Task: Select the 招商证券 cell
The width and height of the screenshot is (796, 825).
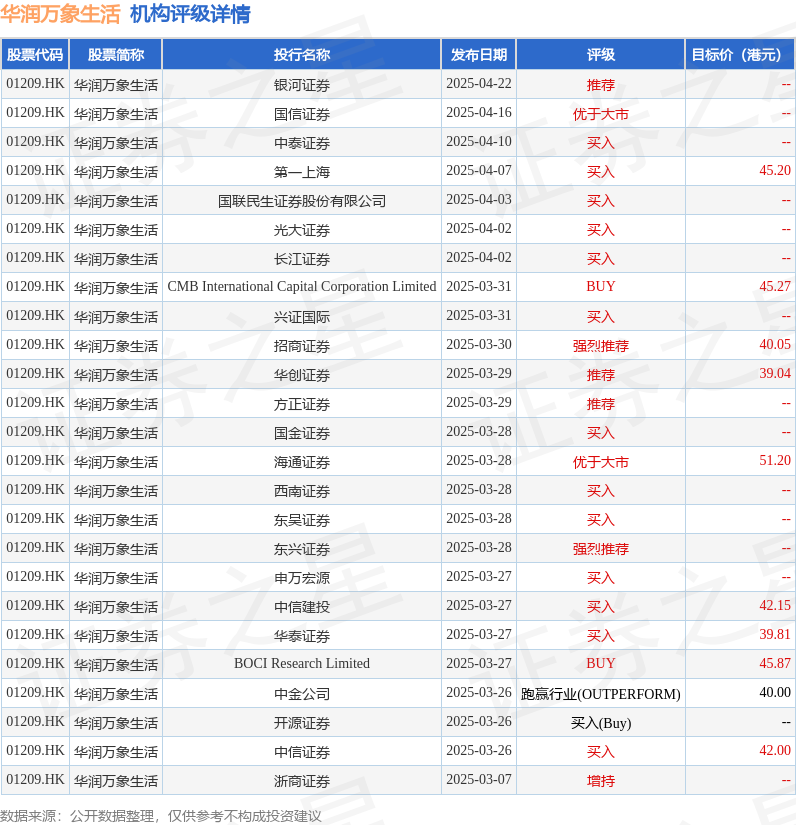Action: (301, 346)
